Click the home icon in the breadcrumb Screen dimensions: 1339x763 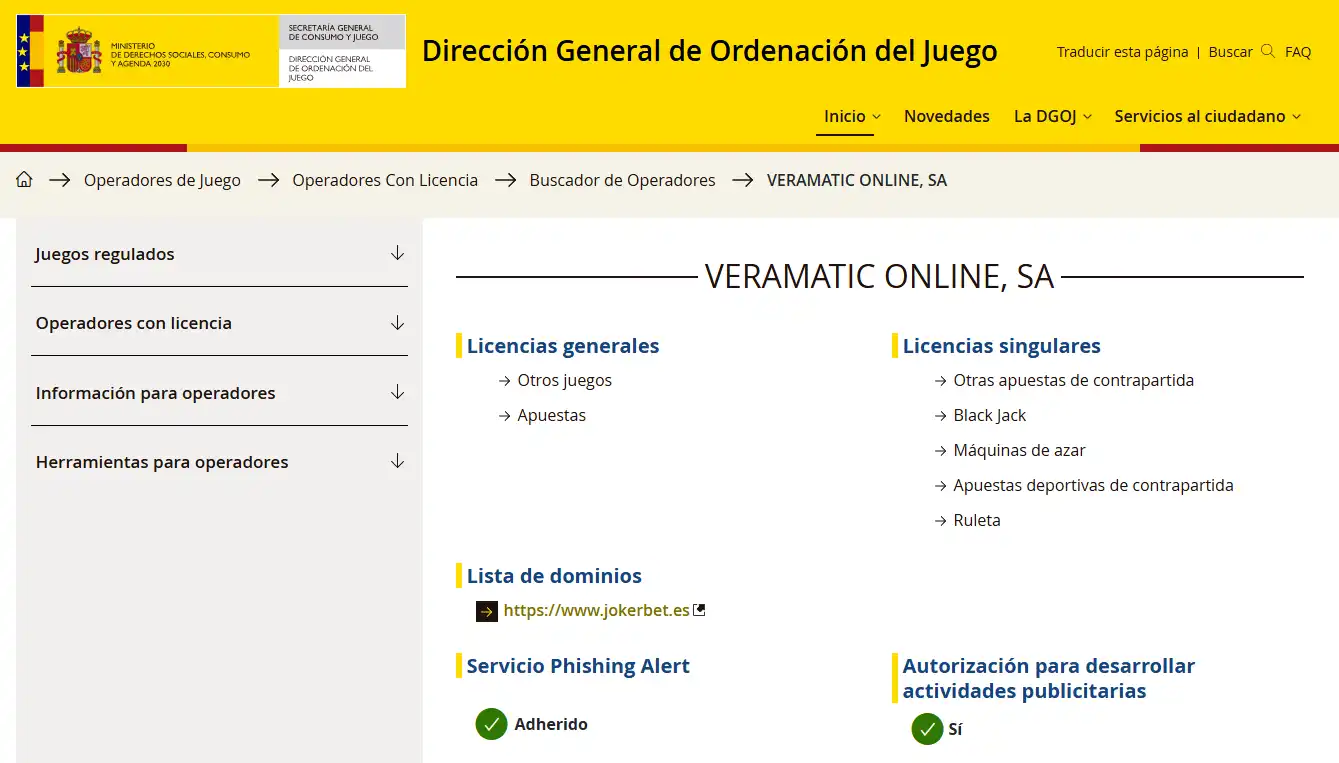(24, 180)
